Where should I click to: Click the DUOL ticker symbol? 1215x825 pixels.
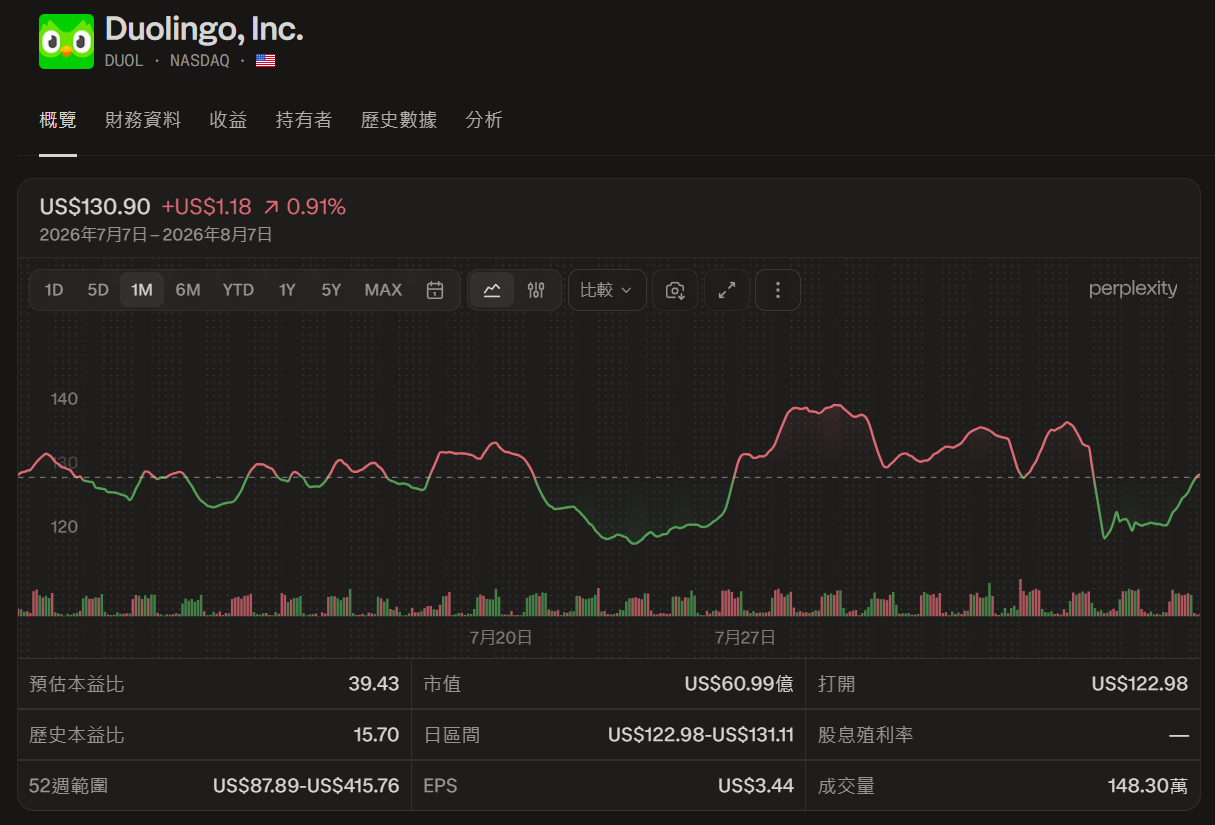124,61
